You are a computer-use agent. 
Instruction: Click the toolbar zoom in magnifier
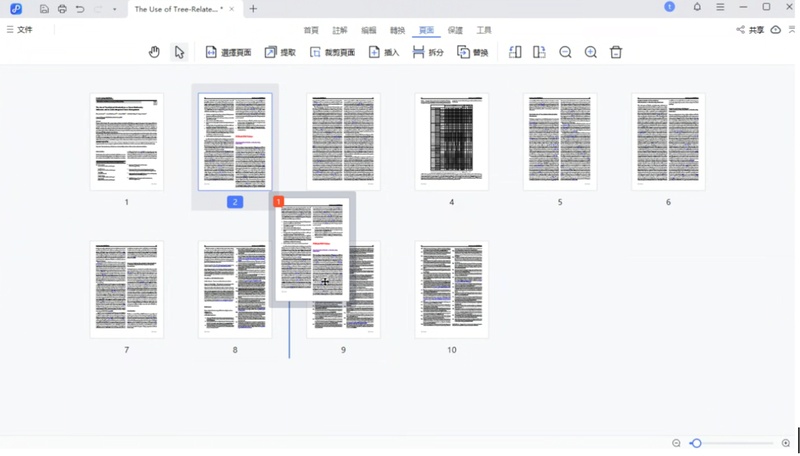590,52
